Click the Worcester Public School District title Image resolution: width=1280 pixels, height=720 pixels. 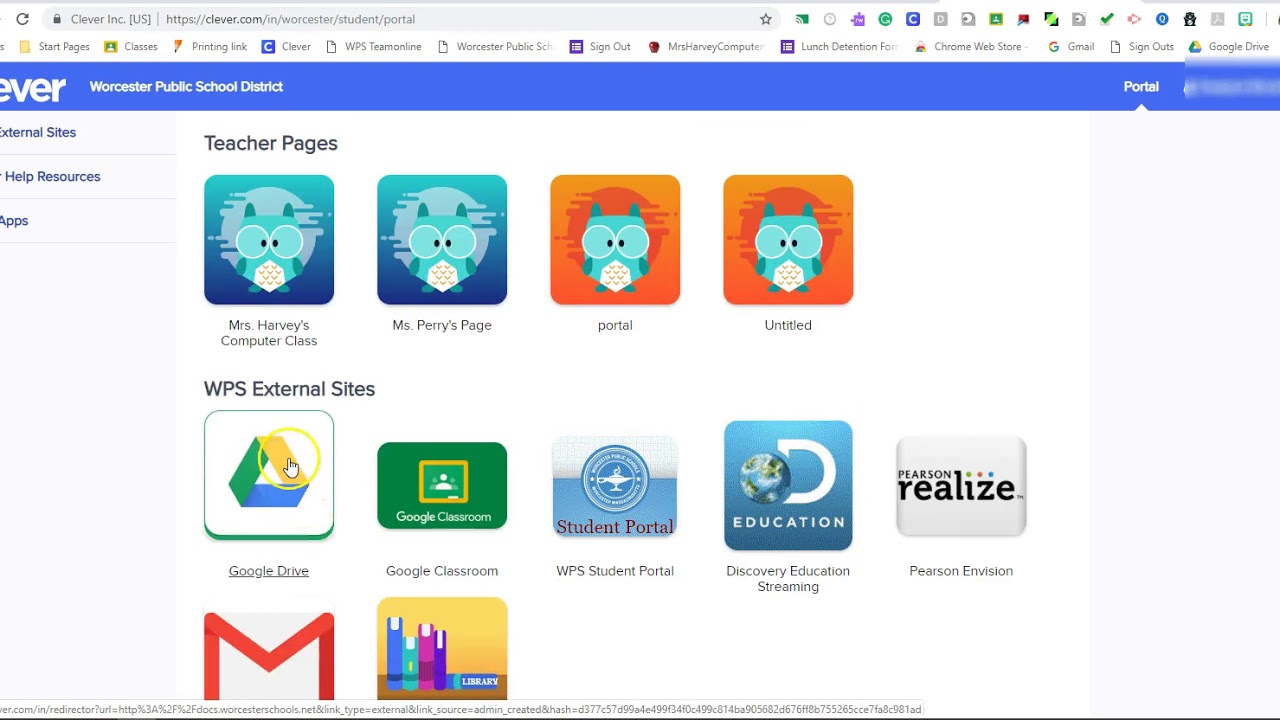tap(186, 87)
